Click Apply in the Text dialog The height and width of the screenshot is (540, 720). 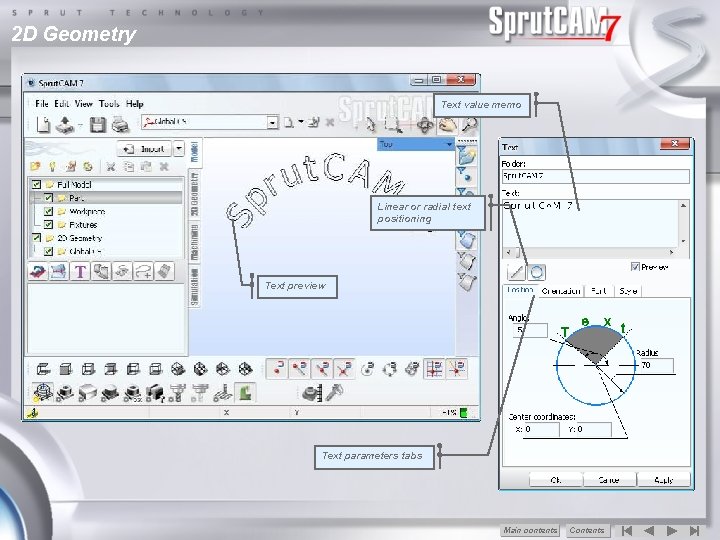[664, 480]
